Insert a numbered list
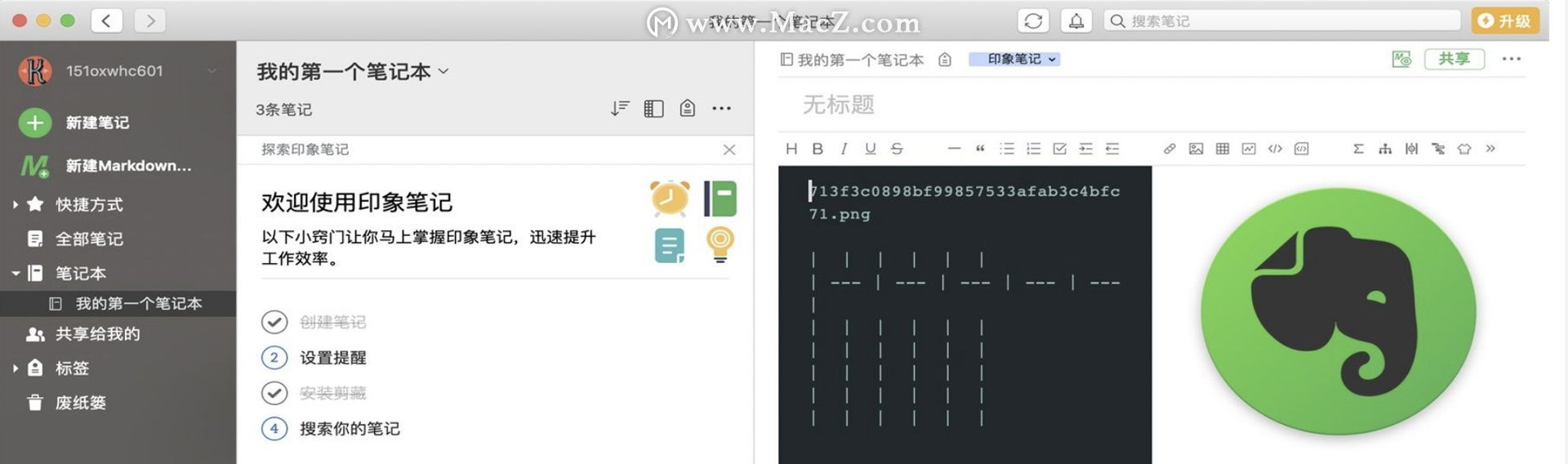This screenshot has width=1568, height=464. 1033,149
